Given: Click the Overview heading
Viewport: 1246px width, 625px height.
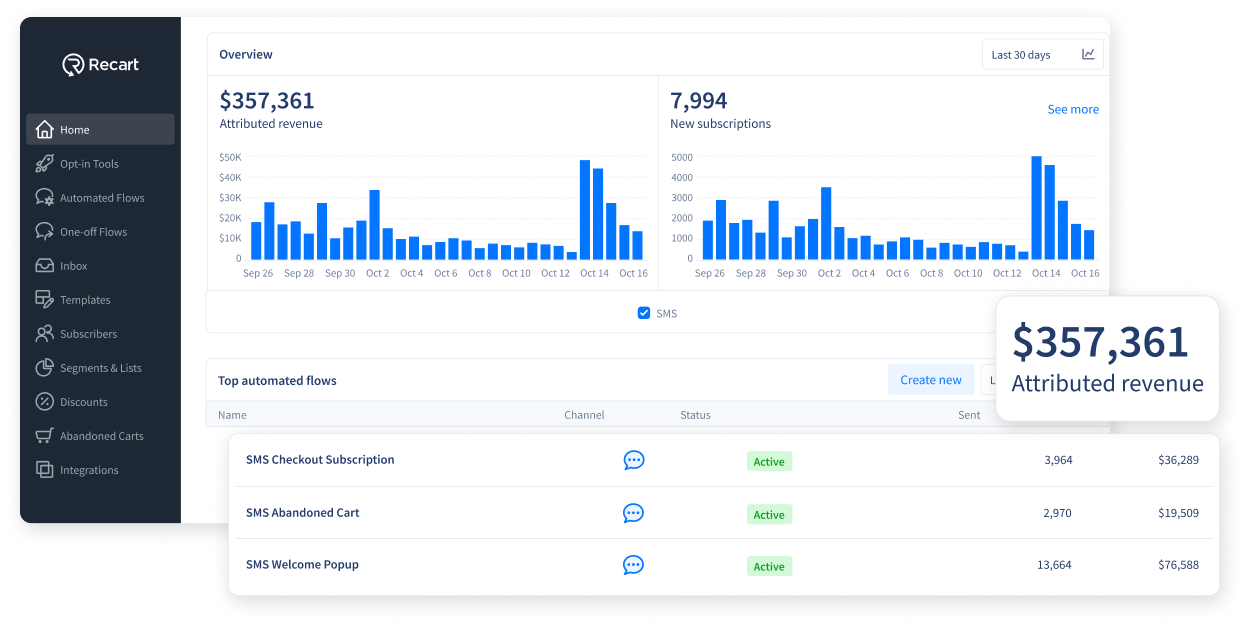Looking at the screenshot, I should pyautogui.click(x=246, y=55).
